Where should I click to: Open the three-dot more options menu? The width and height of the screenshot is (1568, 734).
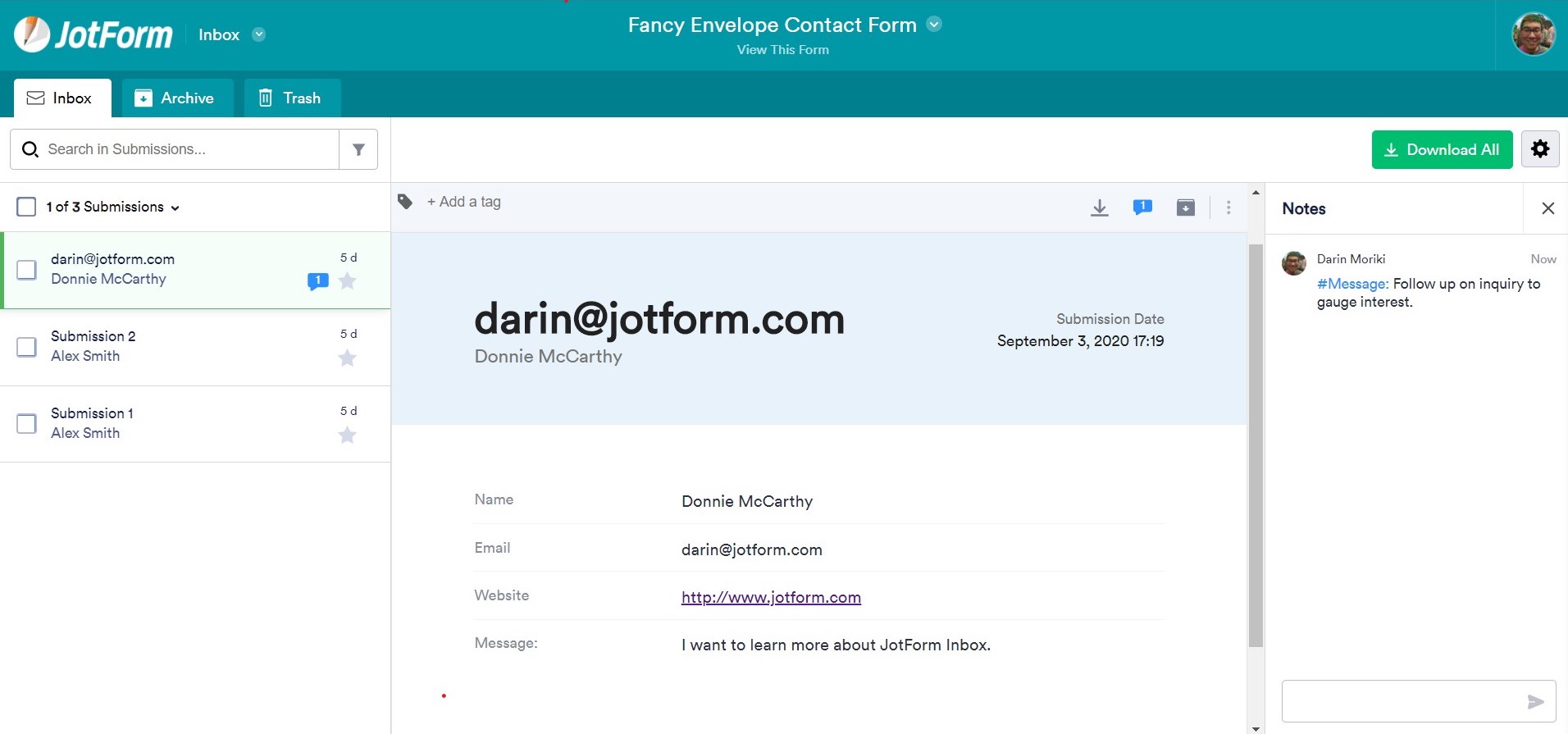(1228, 207)
